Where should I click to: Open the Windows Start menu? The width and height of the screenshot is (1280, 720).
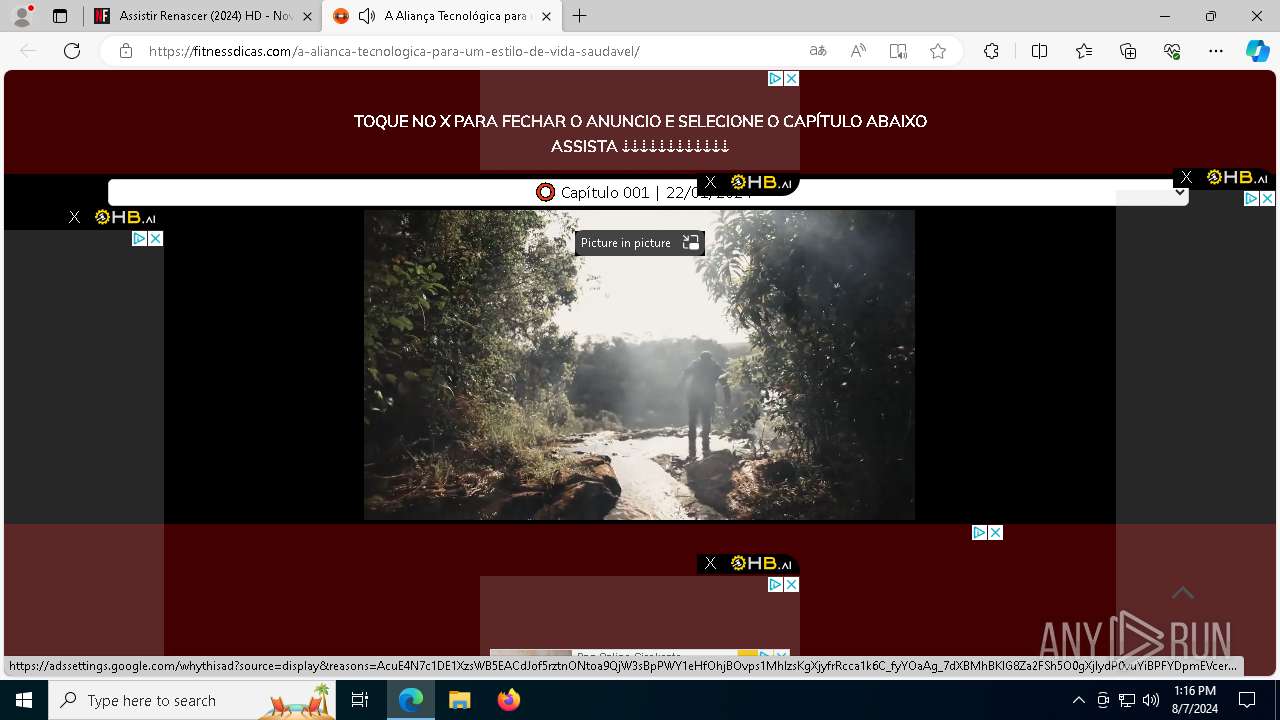pos(24,700)
